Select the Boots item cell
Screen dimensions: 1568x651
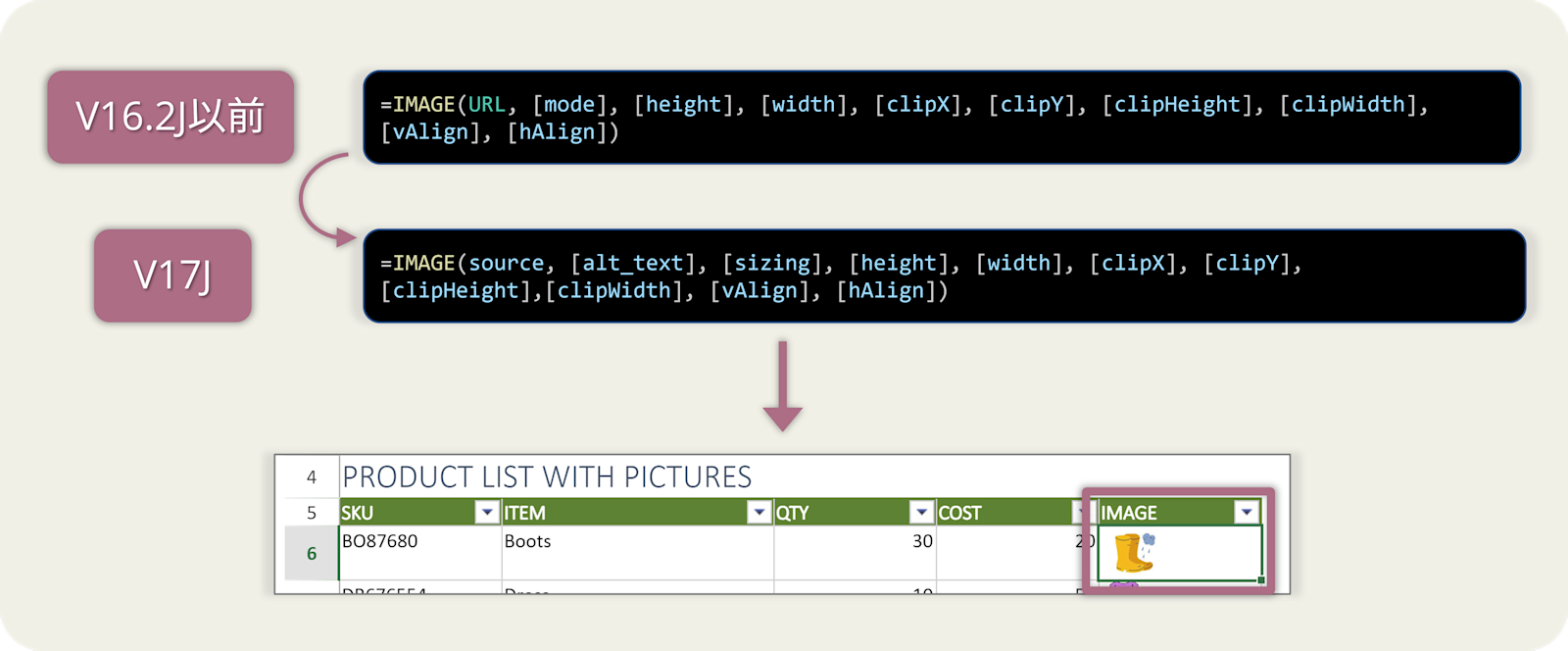[637, 553]
